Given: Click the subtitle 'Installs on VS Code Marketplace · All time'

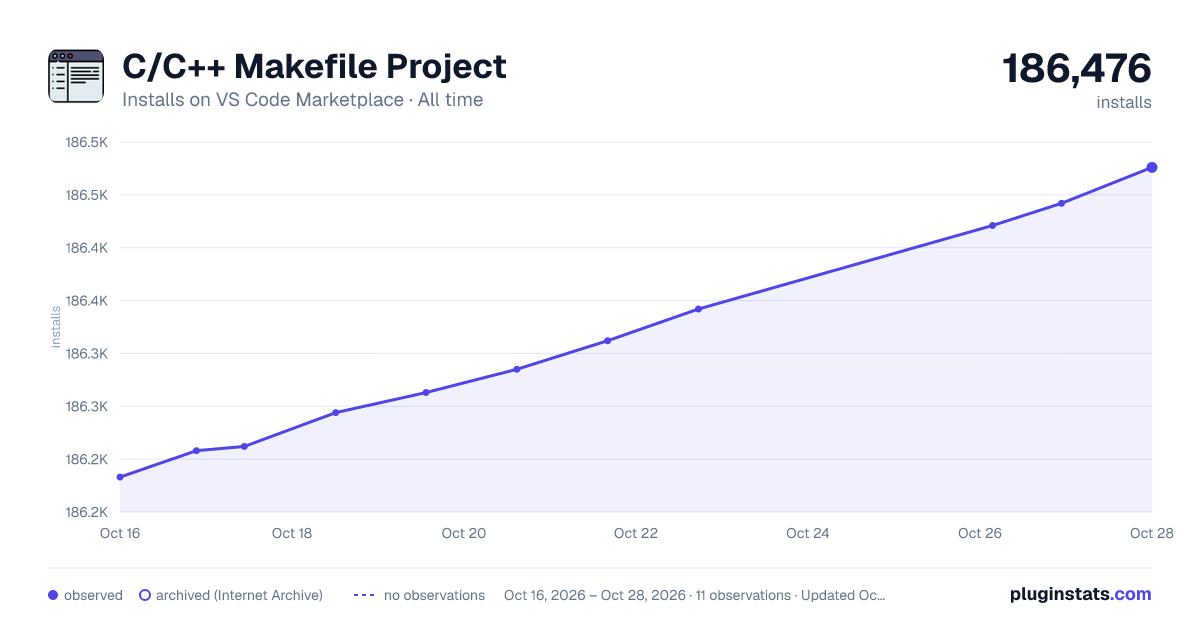Looking at the screenshot, I should pos(302,100).
